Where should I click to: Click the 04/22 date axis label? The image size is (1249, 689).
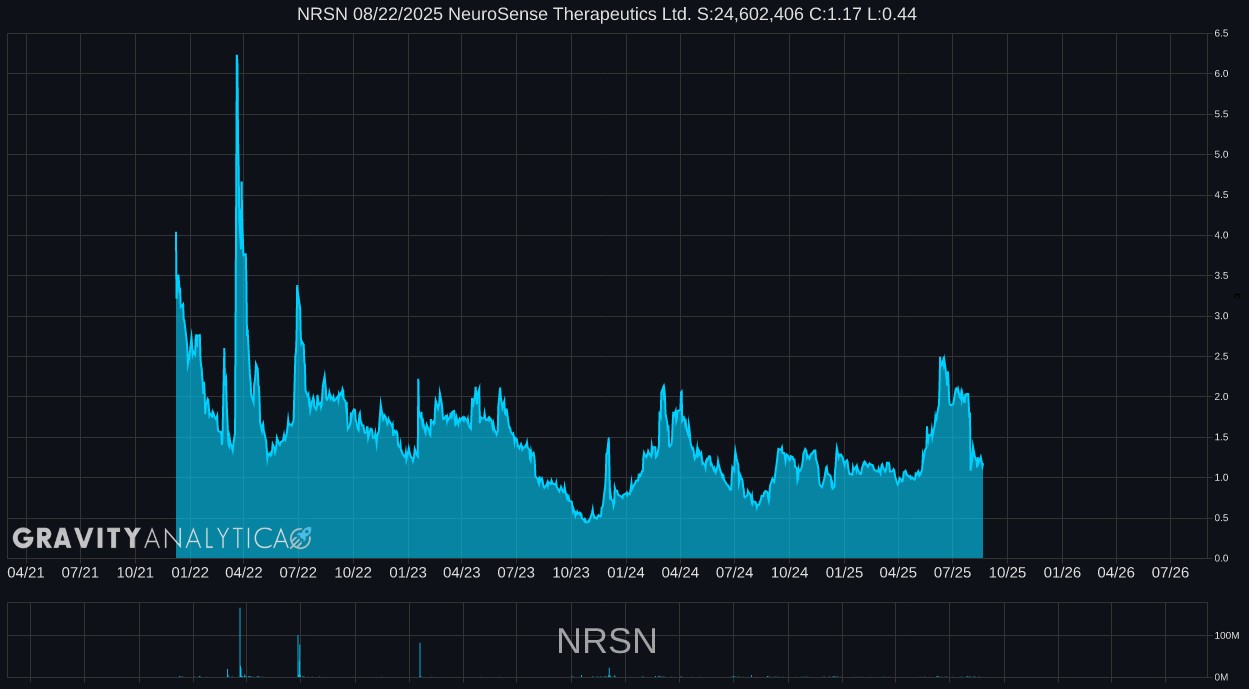coord(244,572)
